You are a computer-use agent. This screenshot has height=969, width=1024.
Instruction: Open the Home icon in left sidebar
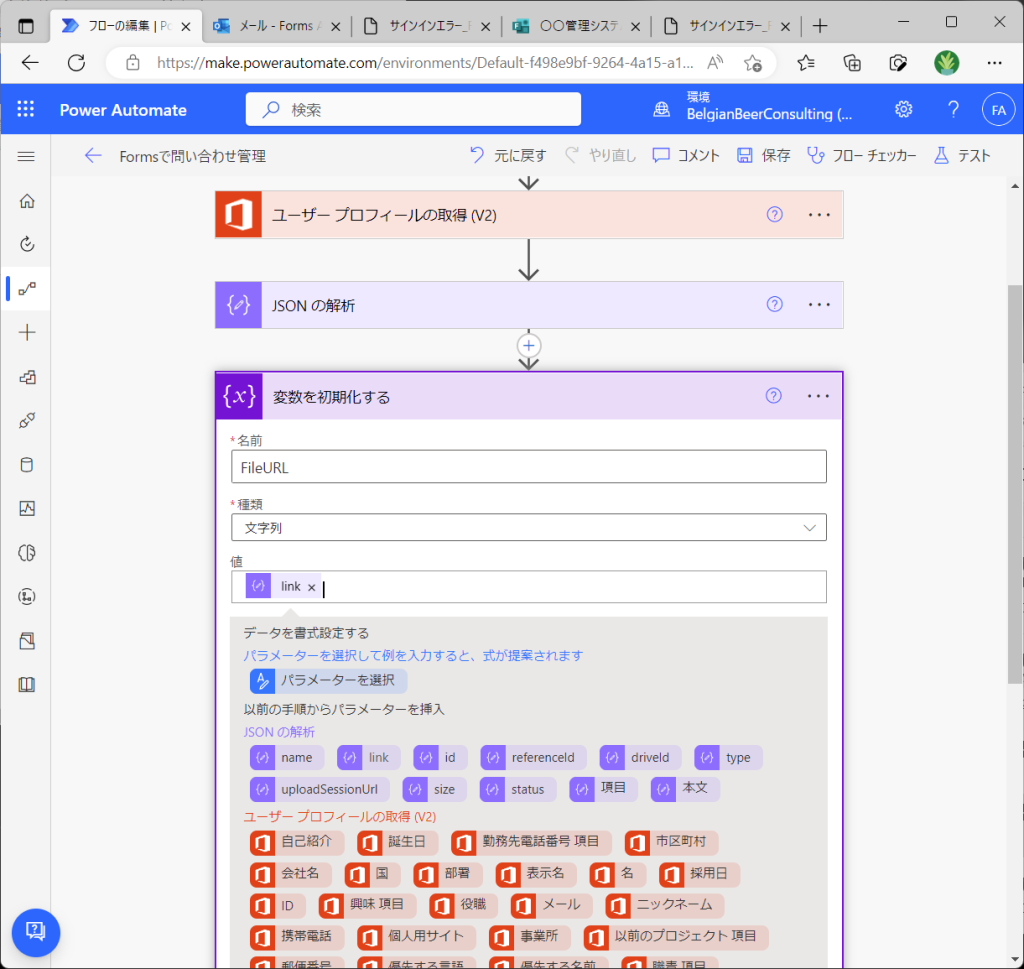pyautogui.click(x=27, y=200)
